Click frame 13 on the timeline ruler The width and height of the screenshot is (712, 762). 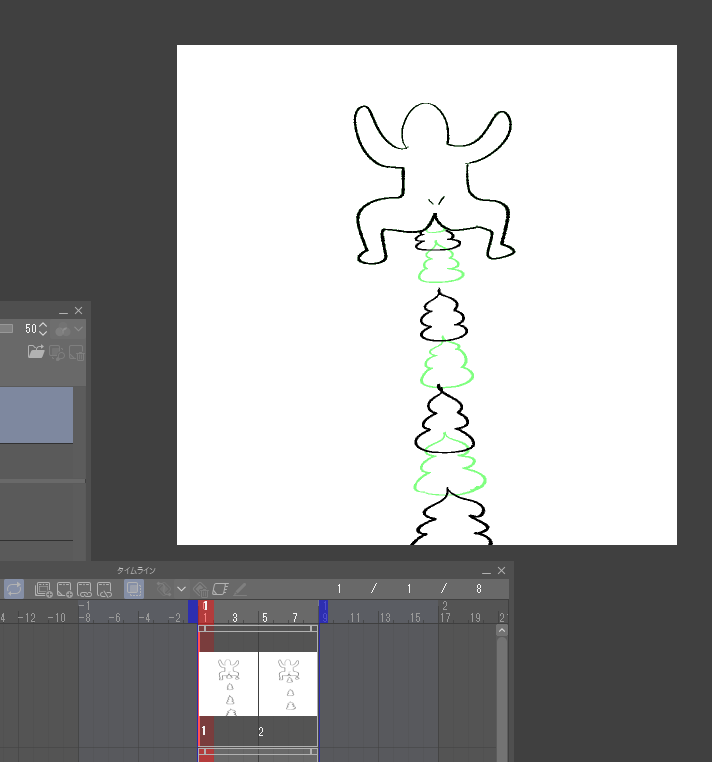click(385, 618)
